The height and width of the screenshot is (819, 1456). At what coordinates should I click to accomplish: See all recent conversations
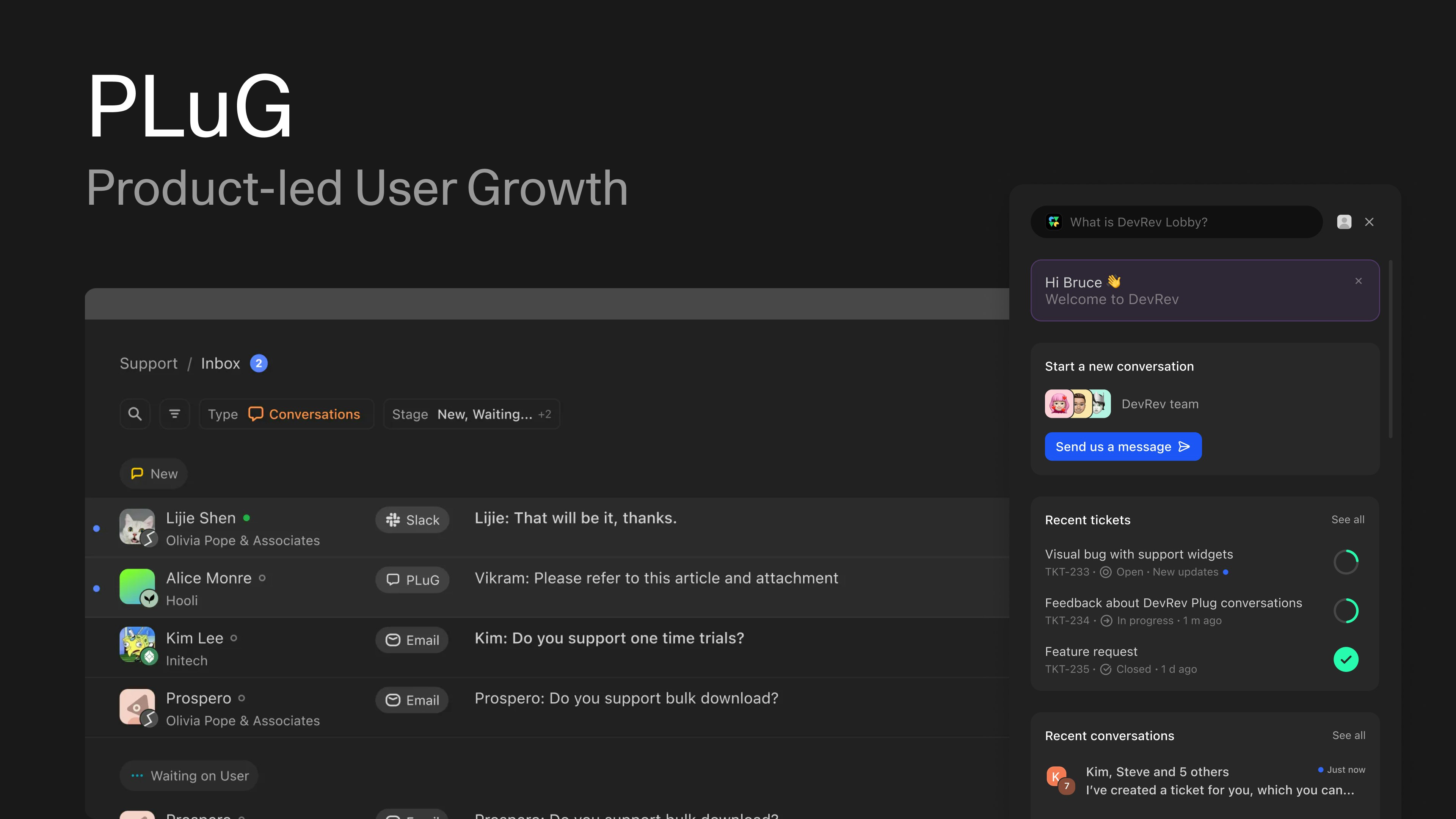pos(1349,735)
